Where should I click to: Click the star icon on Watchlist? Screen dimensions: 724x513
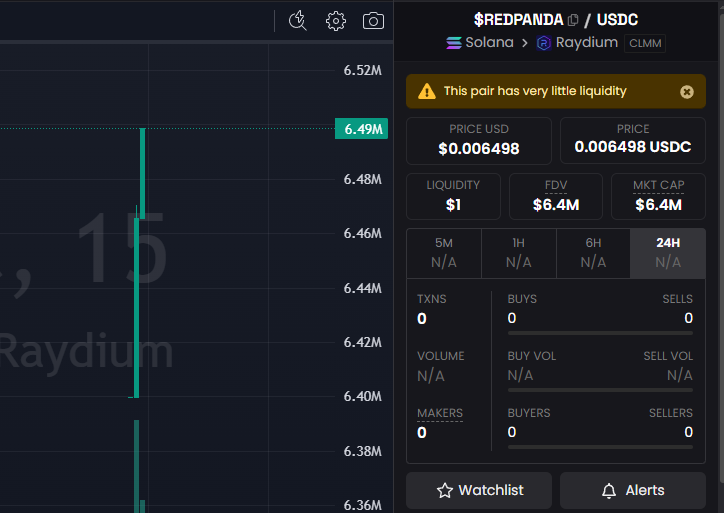point(445,490)
